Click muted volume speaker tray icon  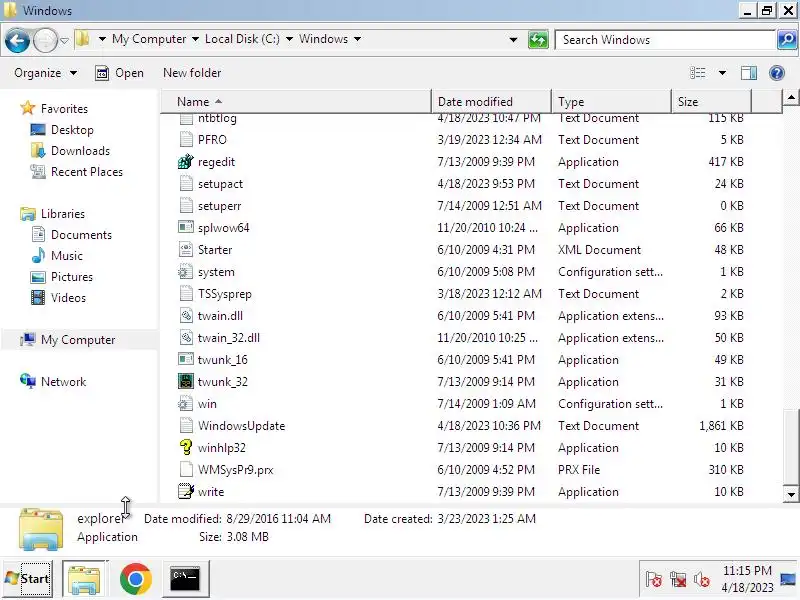click(702, 580)
